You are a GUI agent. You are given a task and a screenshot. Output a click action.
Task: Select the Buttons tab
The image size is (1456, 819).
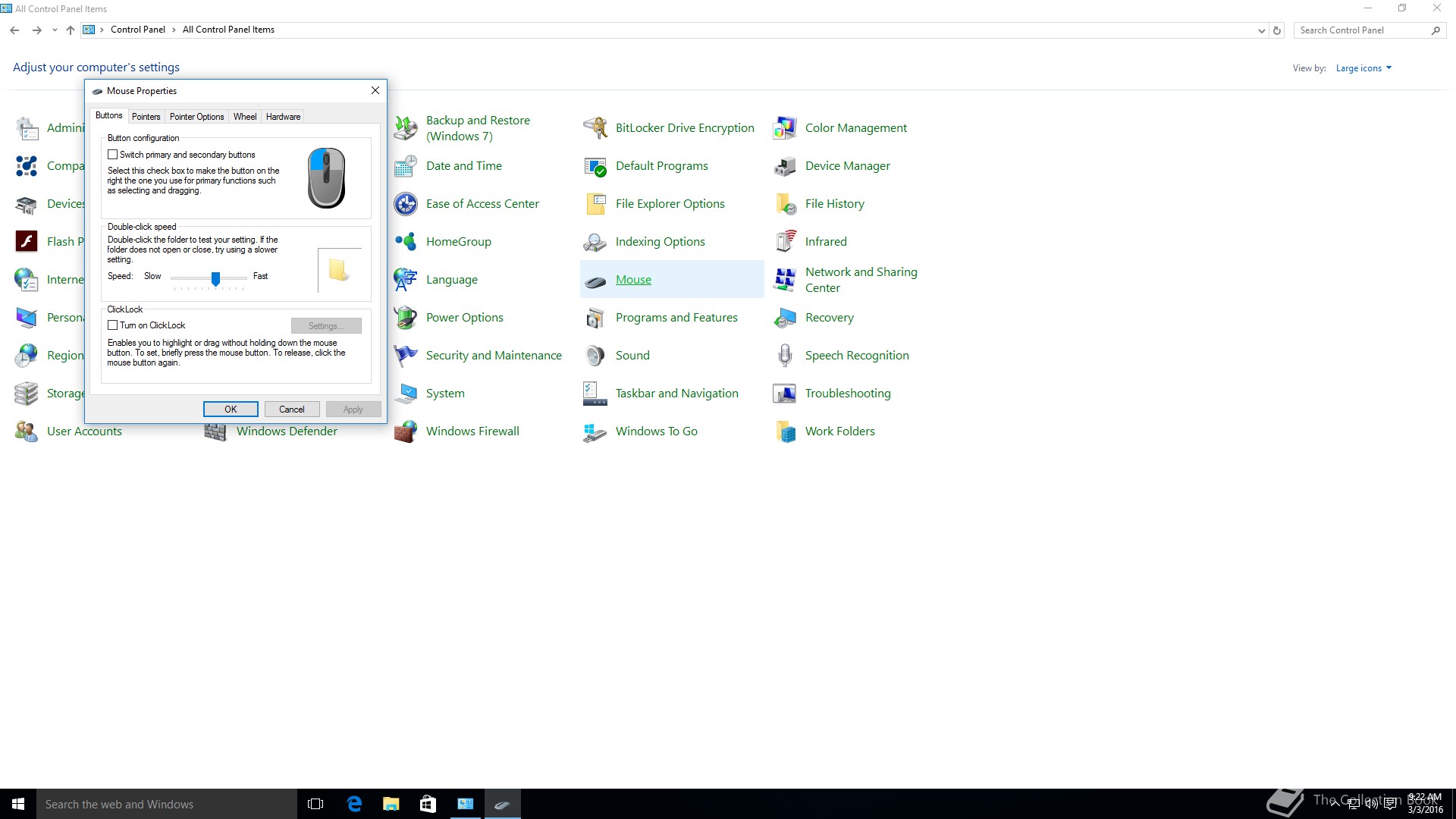coord(108,115)
